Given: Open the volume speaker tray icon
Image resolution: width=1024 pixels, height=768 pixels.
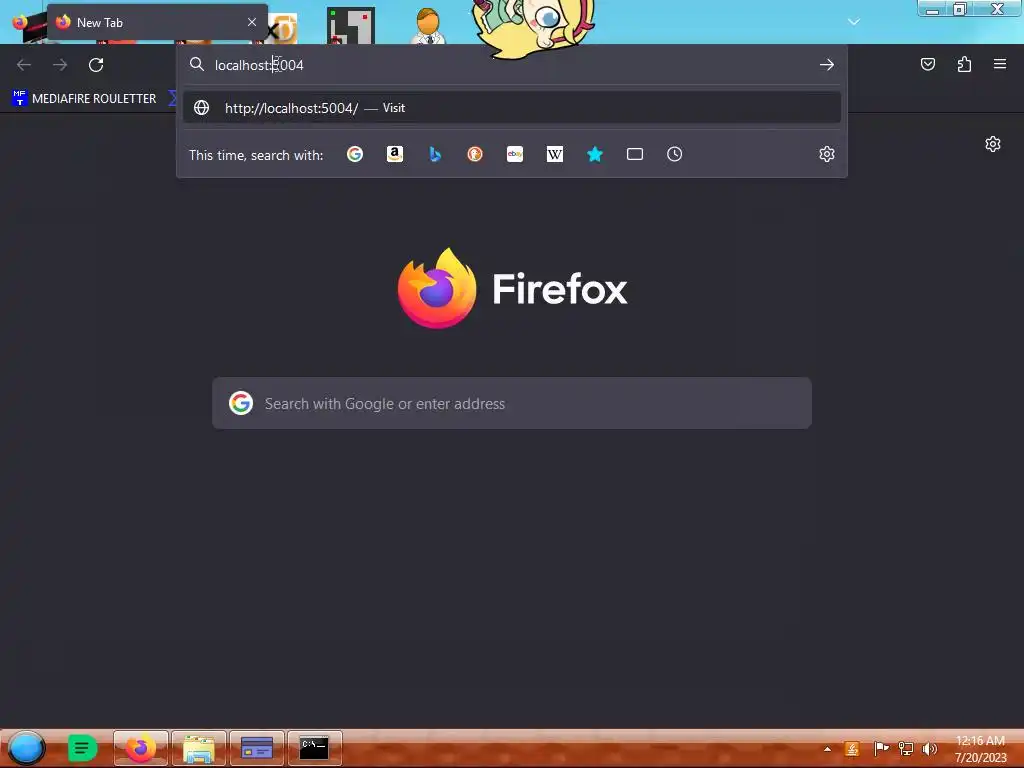Looking at the screenshot, I should [929, 749].
